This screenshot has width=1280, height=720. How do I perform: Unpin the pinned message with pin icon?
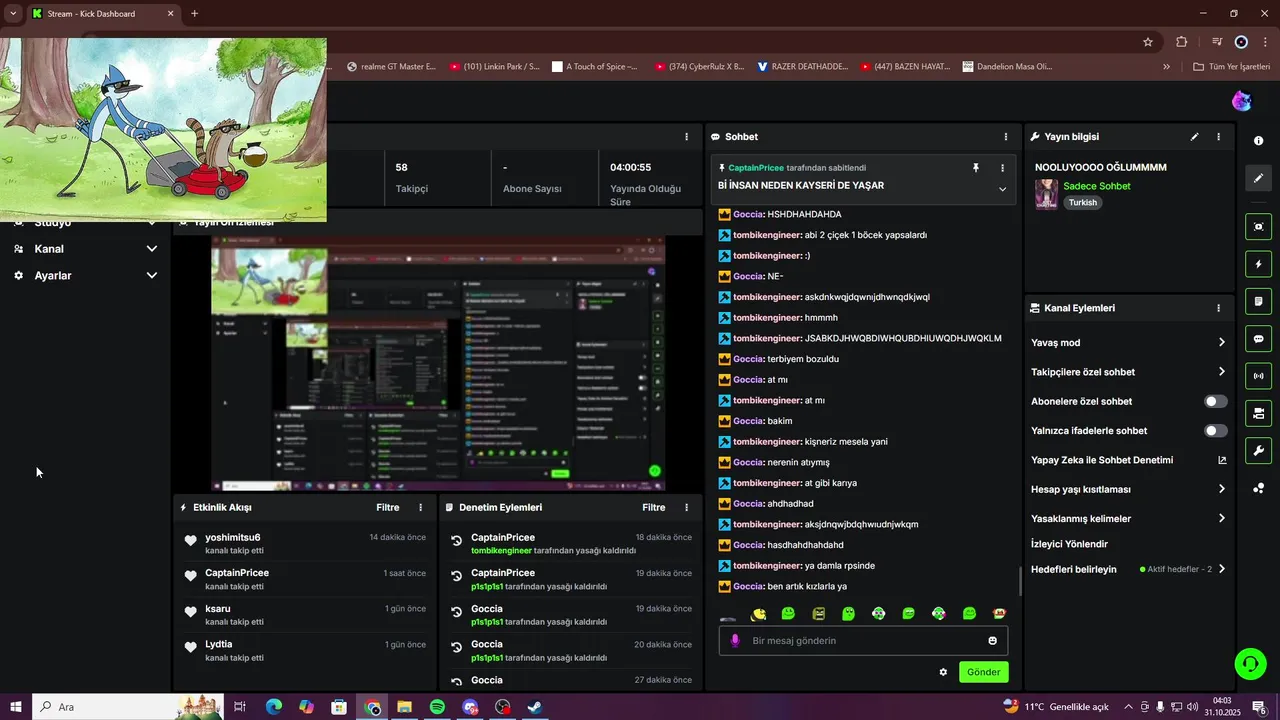pos(976,168)
